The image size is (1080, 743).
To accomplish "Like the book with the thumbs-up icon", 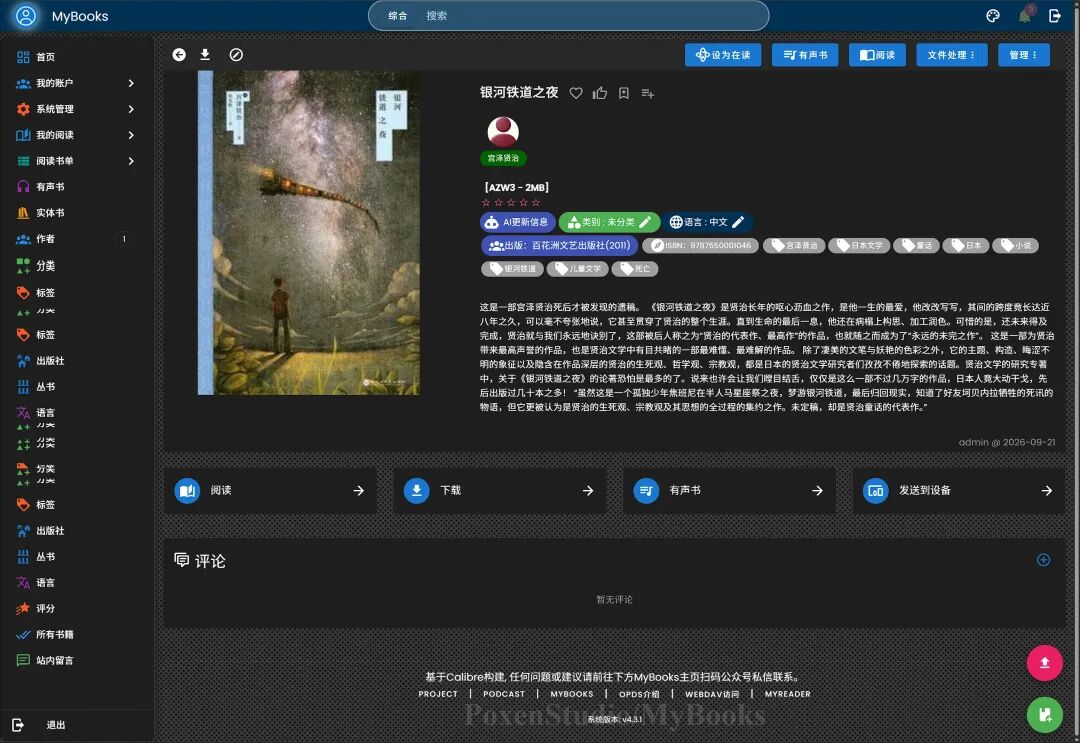I will coord(600,93).
